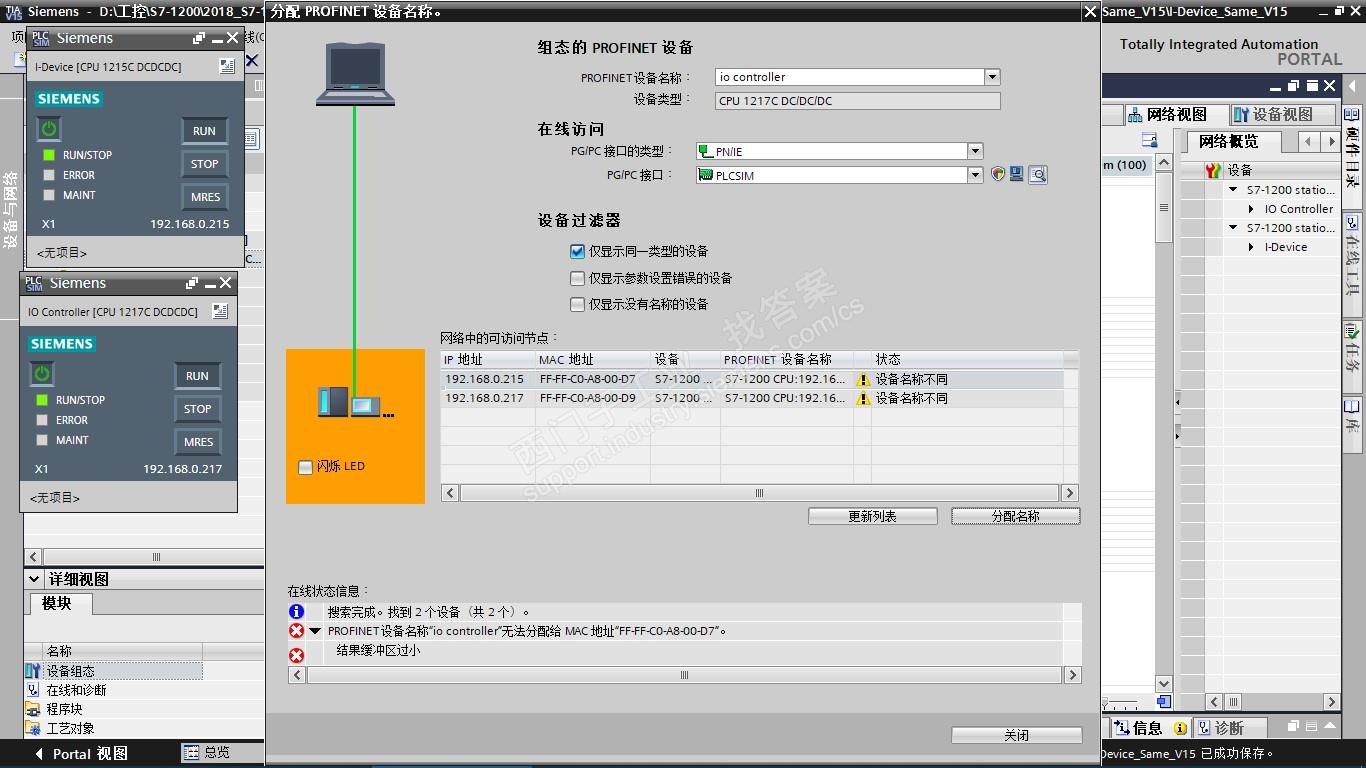Open the PG/PC 接口的类型 dropdown
This screenshot has height=768, width=1366.
point(975,152)
